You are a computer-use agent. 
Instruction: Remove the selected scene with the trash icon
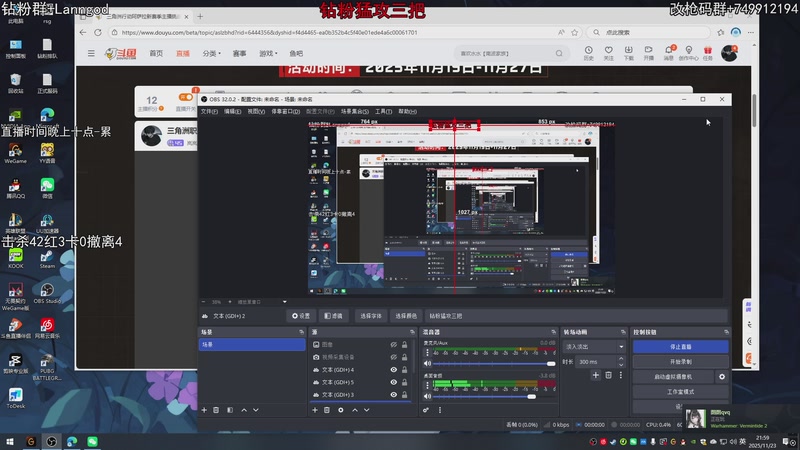click(216, 410)
